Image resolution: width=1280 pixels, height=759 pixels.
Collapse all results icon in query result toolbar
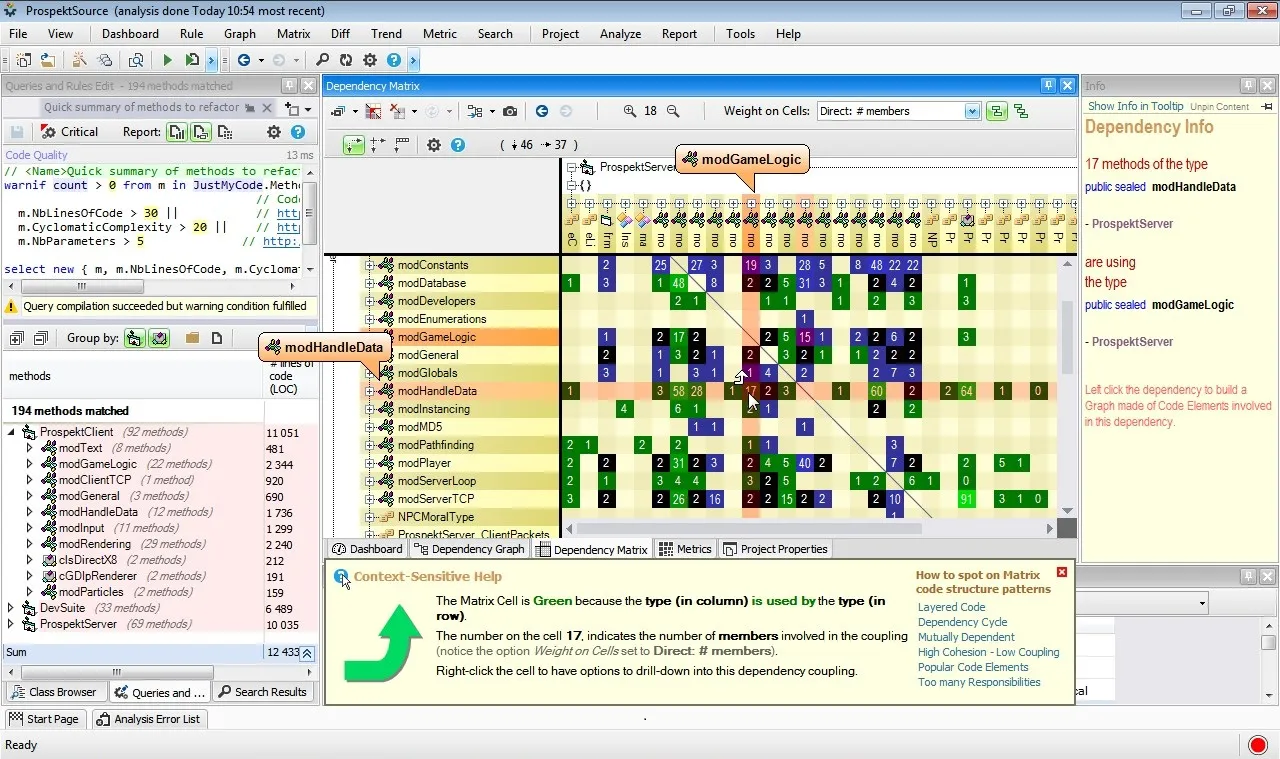pyautogui.click(x=40, y=339)
